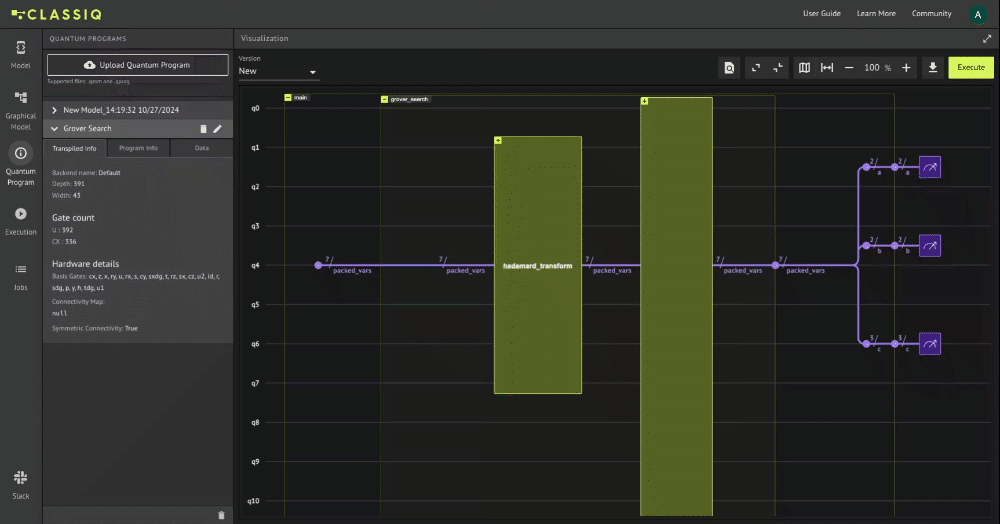Open the Slack link in the sidebar
1000x524 pixels.
coord(20,485)
